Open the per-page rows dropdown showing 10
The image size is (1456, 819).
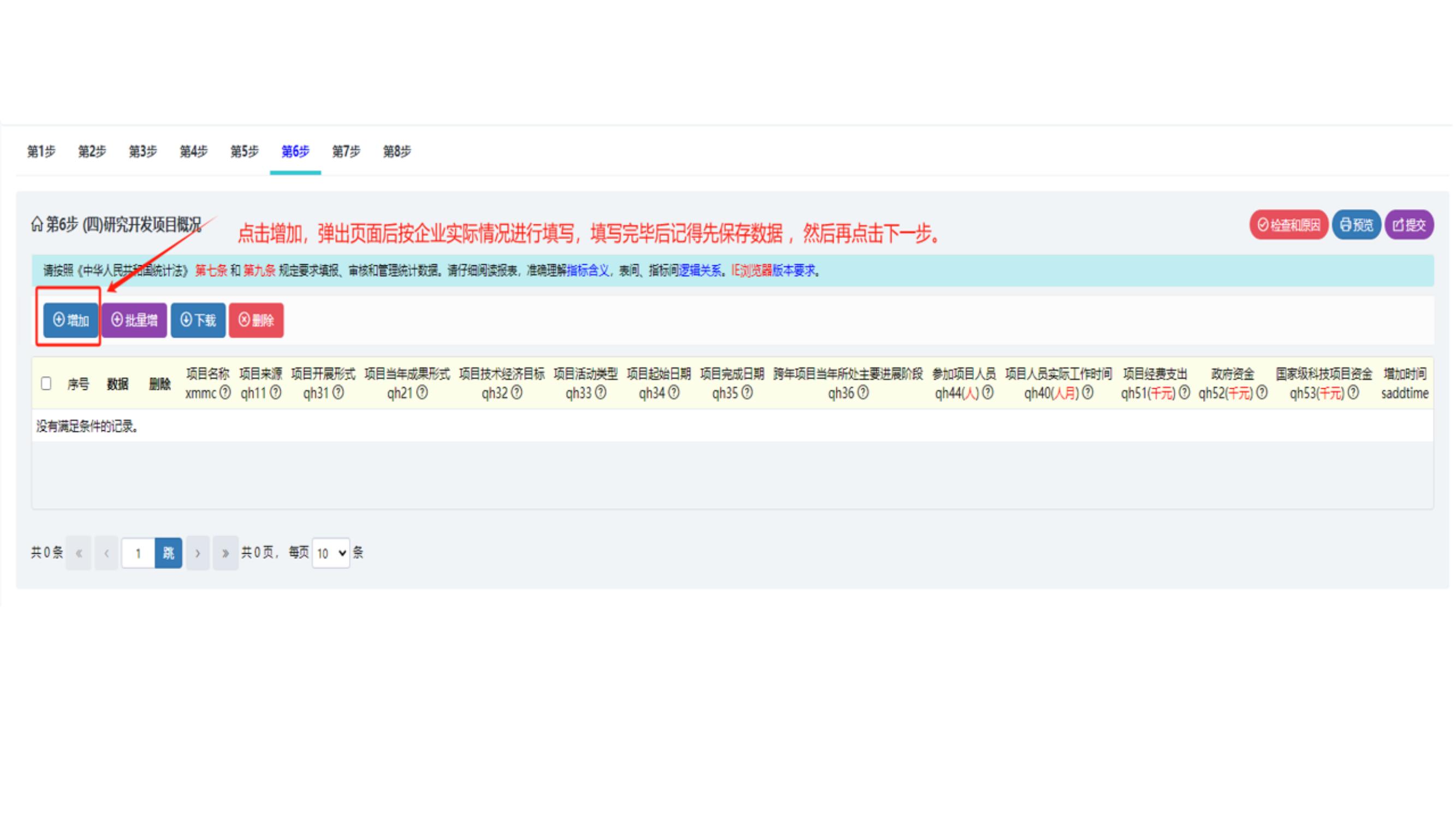(x=331, y=553)
